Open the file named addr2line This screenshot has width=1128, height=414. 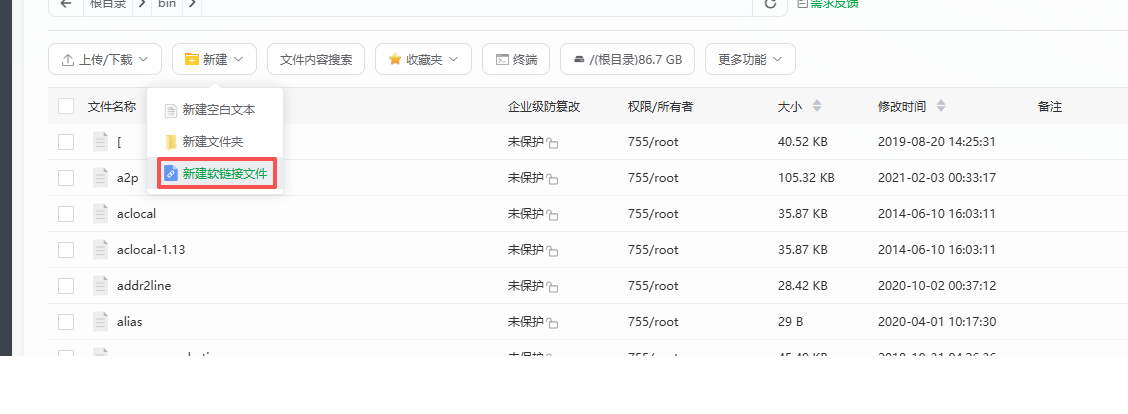coord(144,286)
